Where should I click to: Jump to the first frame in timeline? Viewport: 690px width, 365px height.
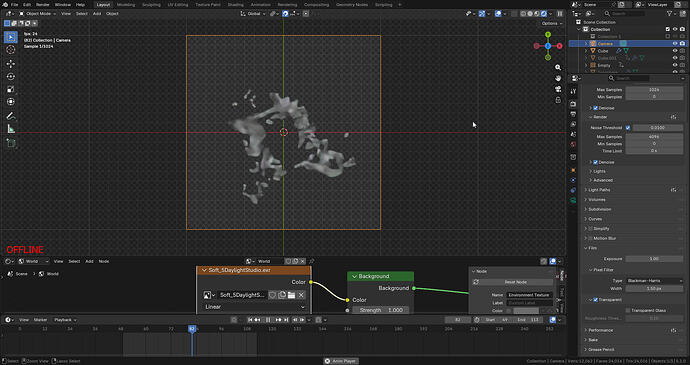tap(250, 320)
